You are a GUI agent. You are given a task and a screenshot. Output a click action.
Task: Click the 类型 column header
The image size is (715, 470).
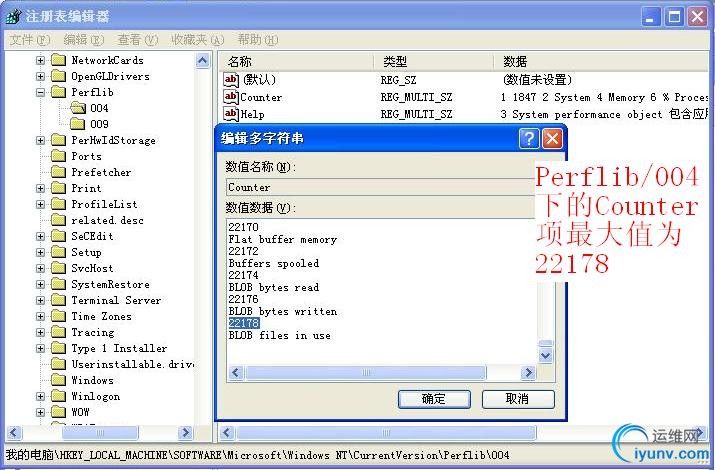(433, 62)
